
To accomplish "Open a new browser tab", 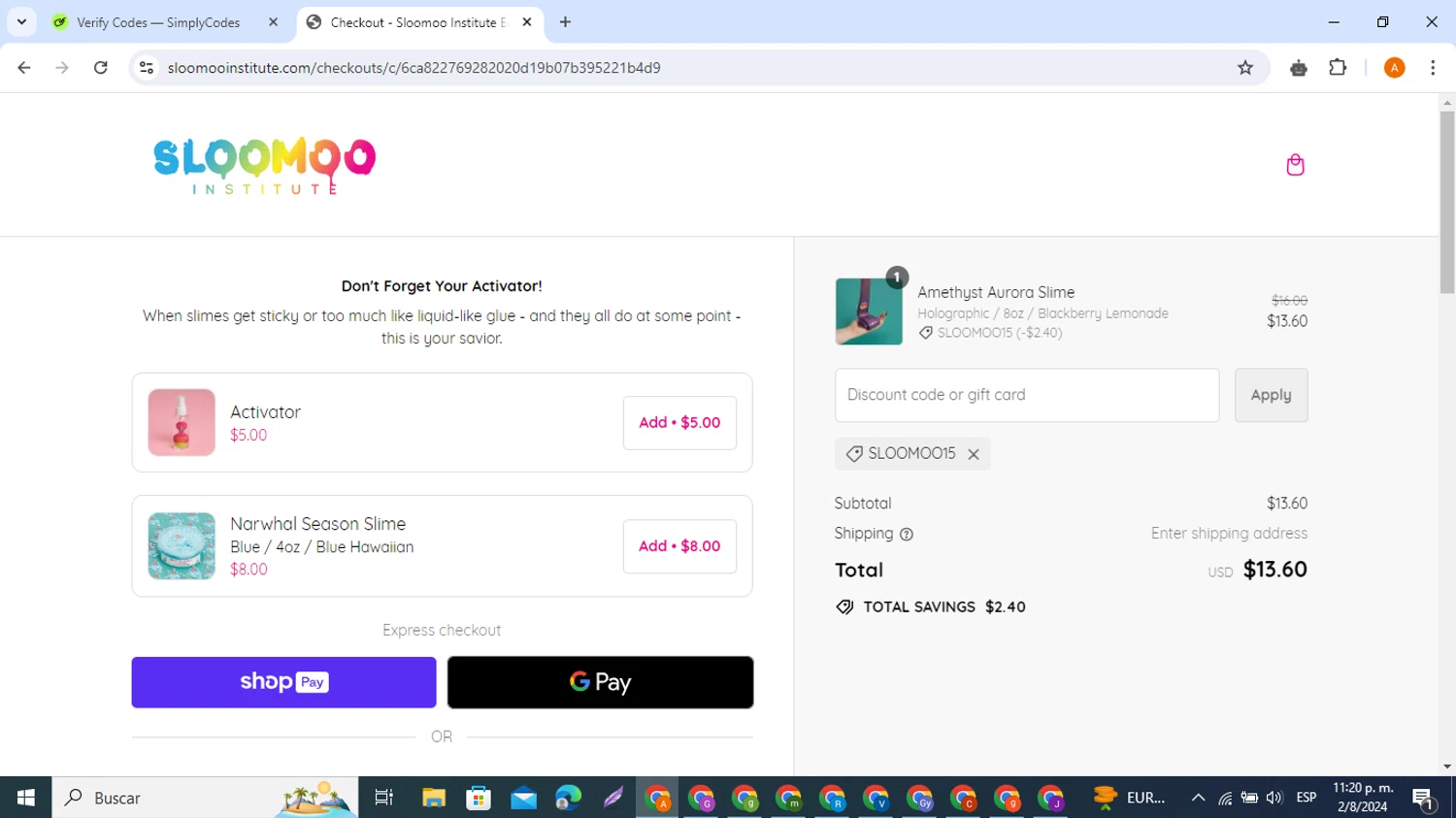I will click(x=565, y=22).
